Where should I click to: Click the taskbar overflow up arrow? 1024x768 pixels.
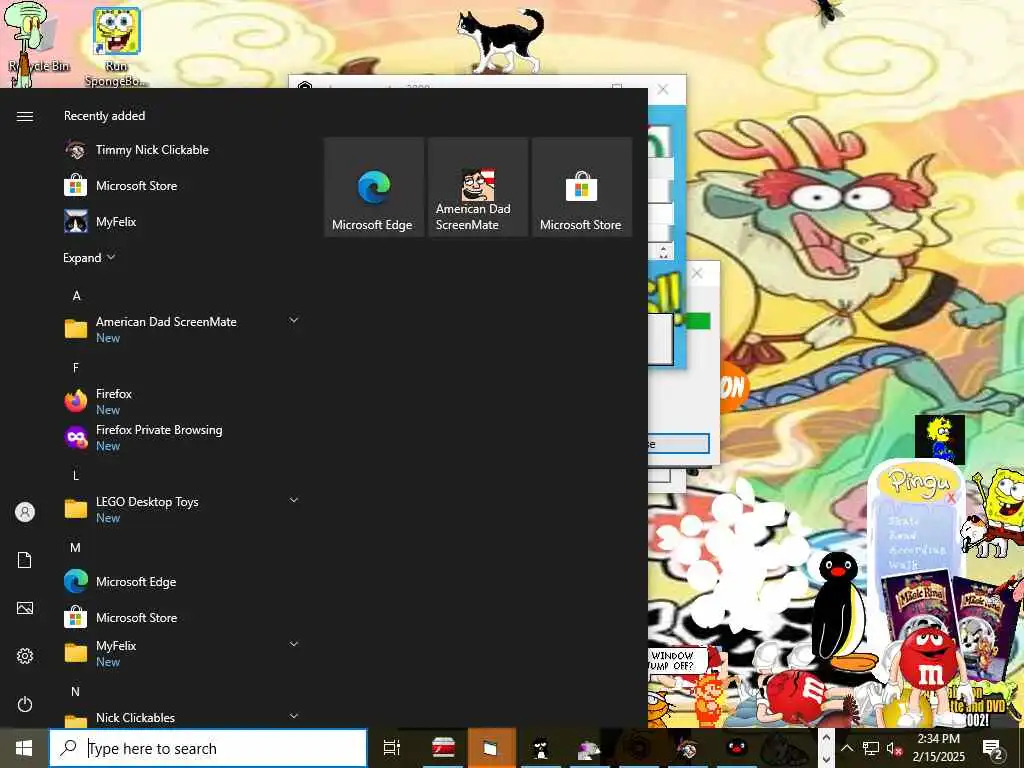(x=826, y=737)
